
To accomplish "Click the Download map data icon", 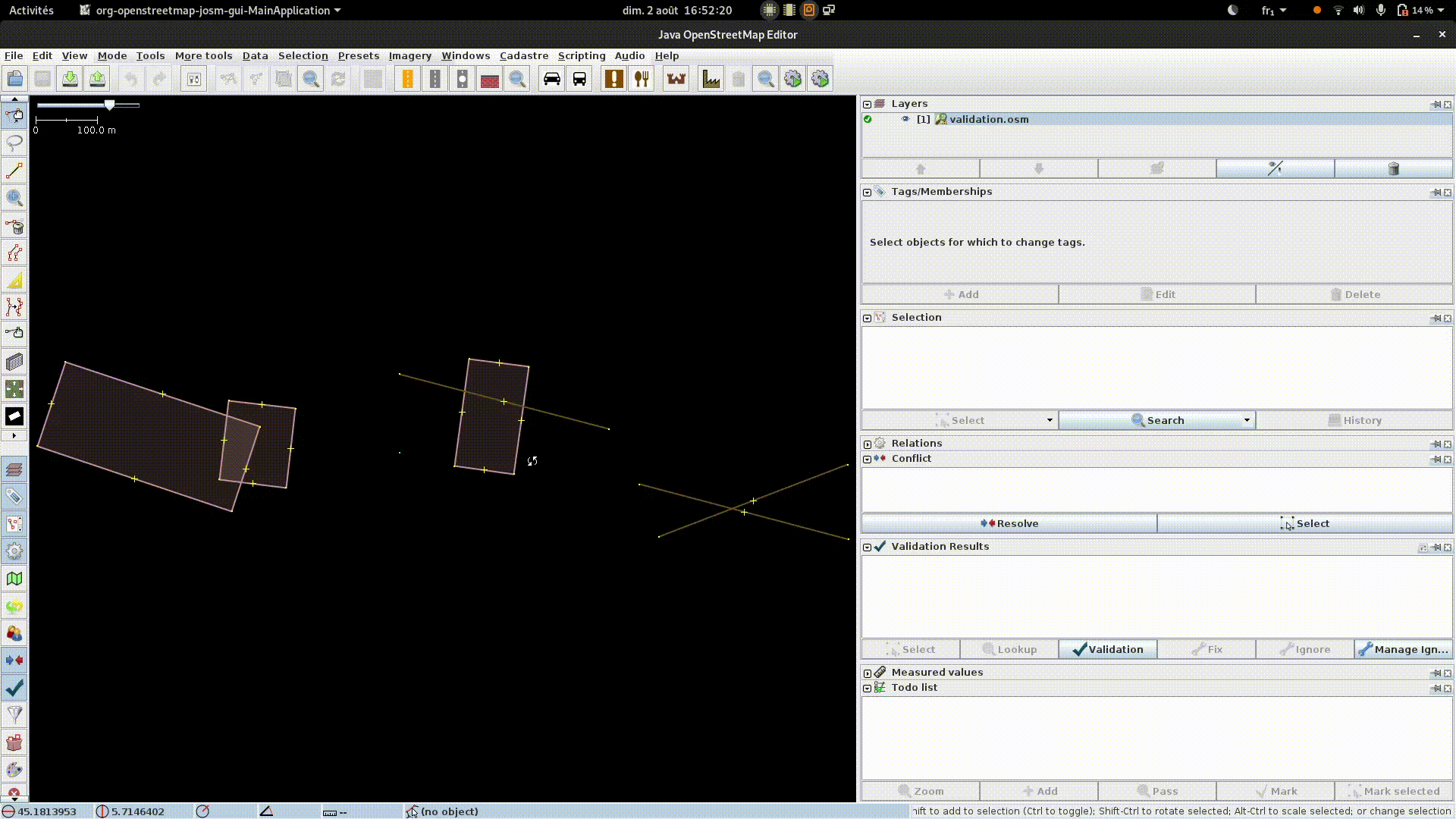I will click(x=70, y=79).
